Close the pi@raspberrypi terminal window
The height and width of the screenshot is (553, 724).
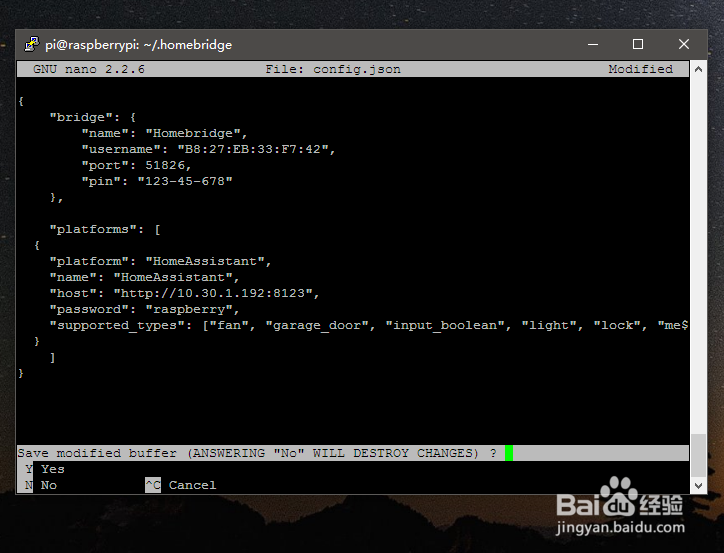[x=684, y=44]
